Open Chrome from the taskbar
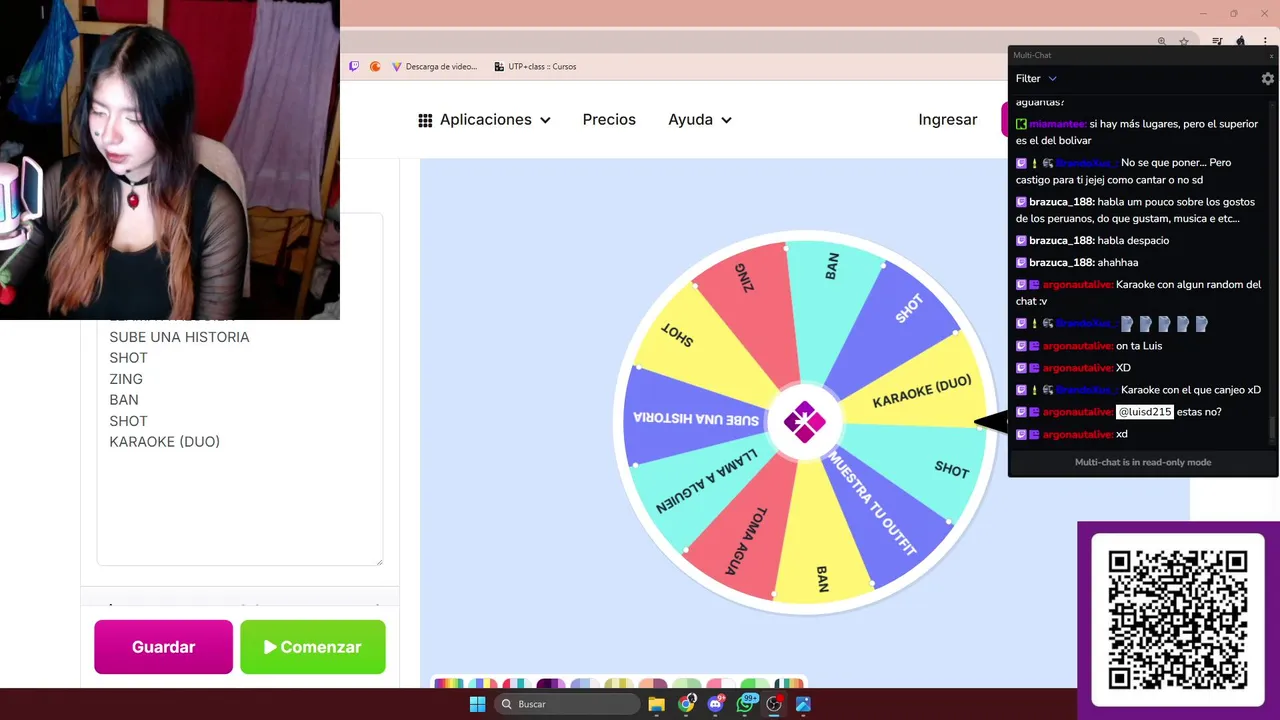Image resolution: width=1280 pixels, height=720 pixels. click(686, 704)
